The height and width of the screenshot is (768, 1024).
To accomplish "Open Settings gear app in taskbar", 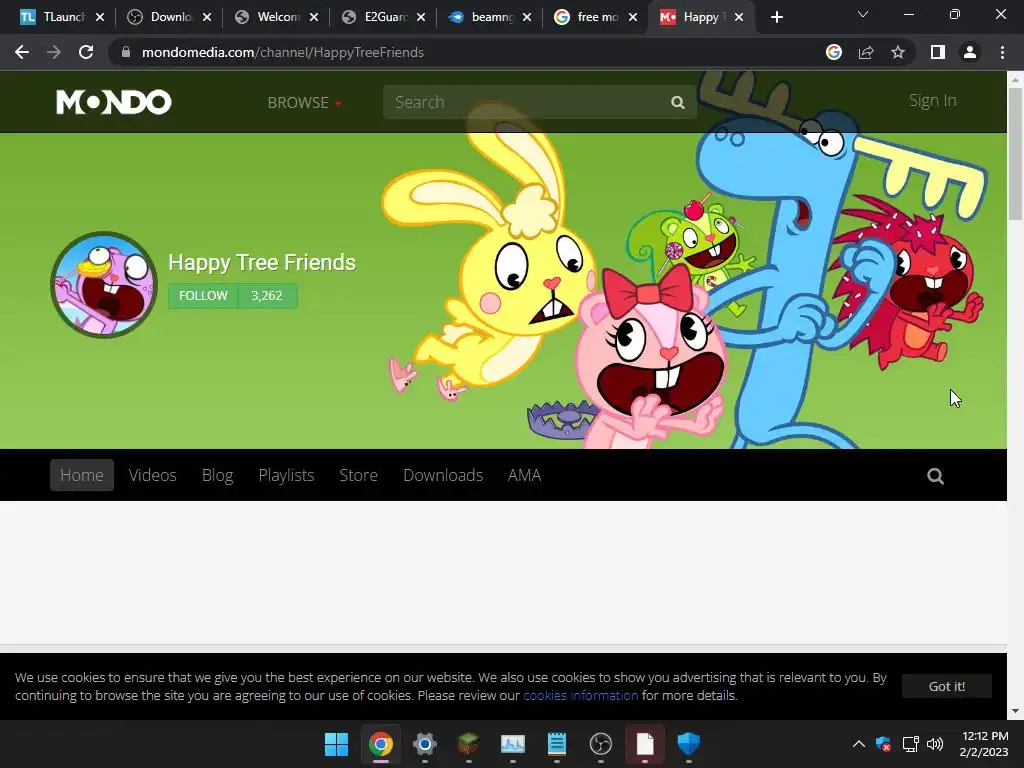I will pyautogui.click(x=424, y=744).
